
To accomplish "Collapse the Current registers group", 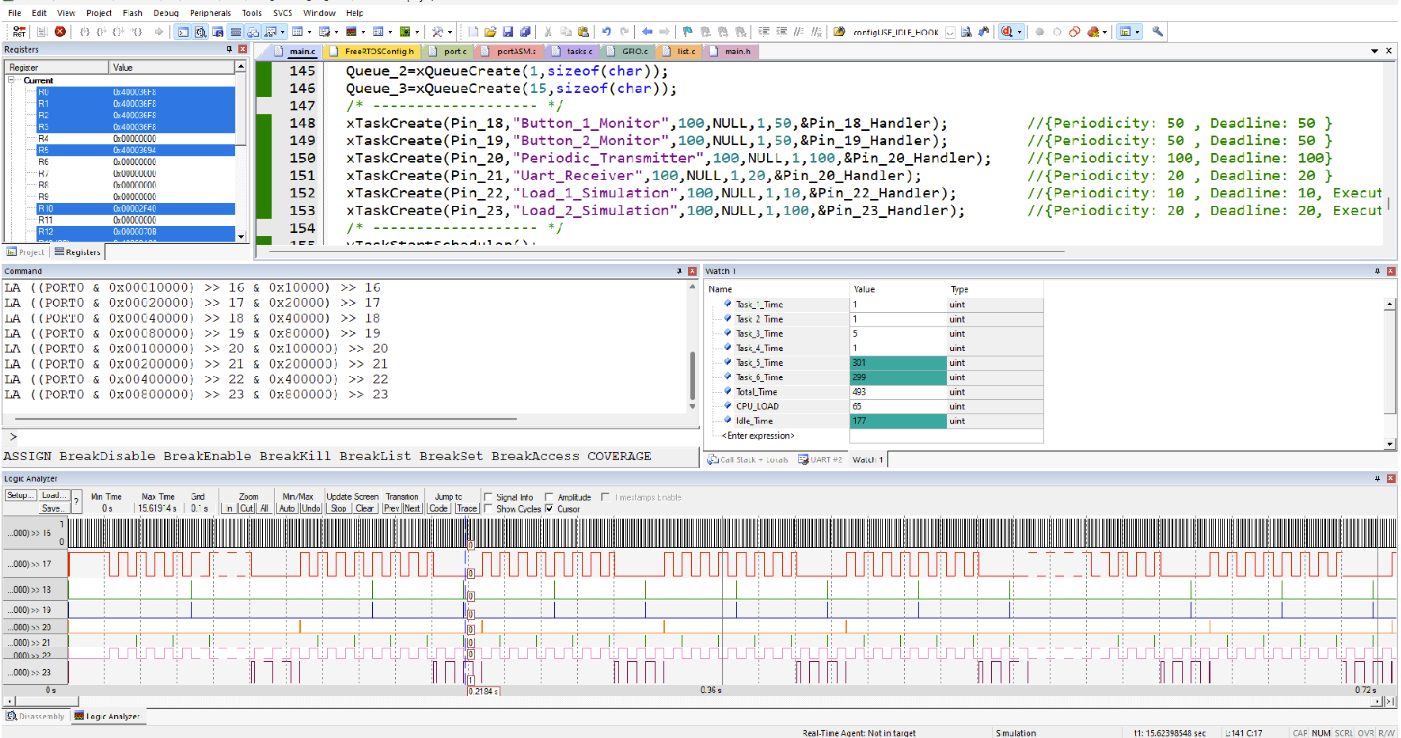I will [11, 77].
